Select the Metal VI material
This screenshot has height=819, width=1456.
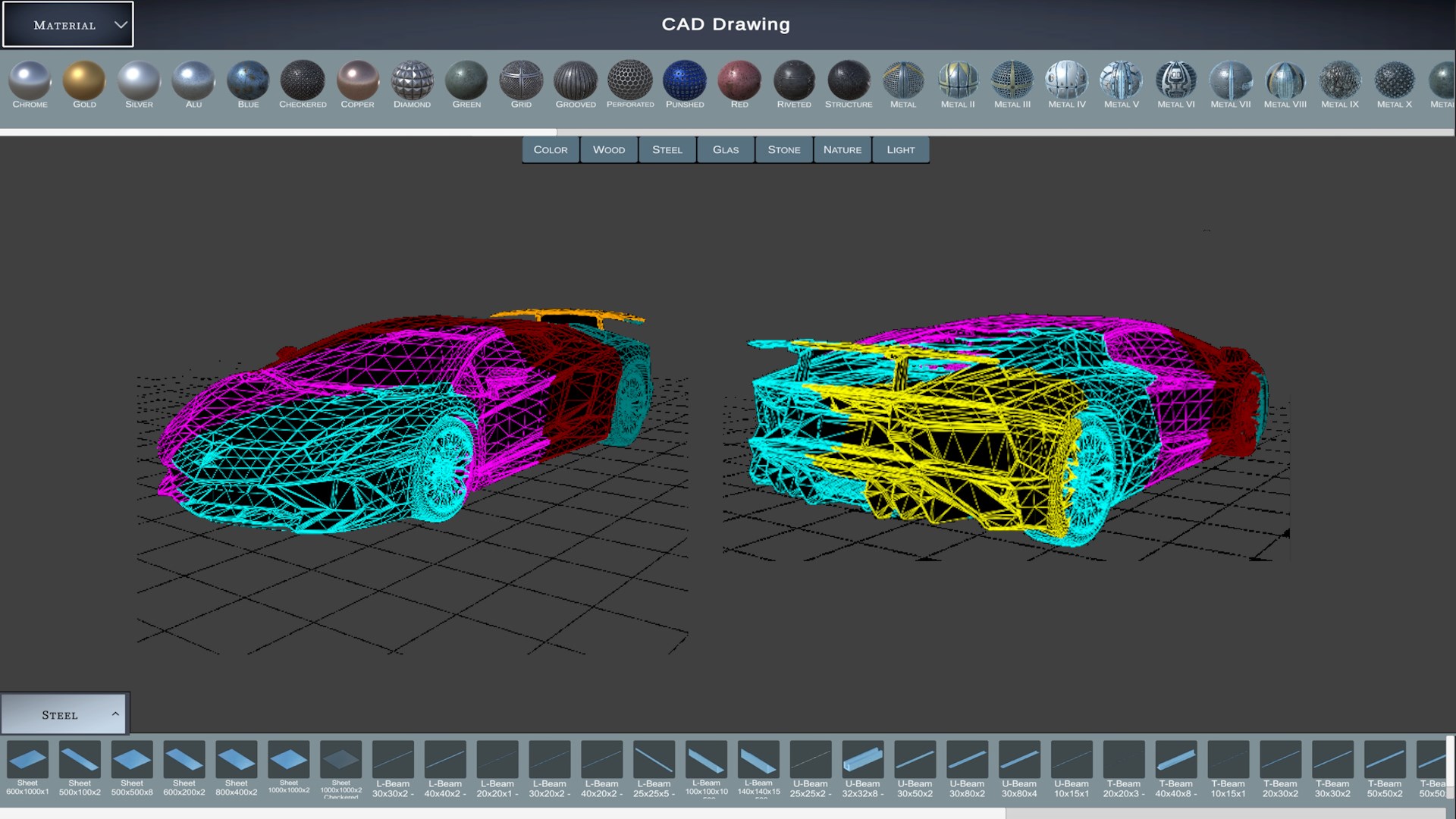tap(1175, 81)
